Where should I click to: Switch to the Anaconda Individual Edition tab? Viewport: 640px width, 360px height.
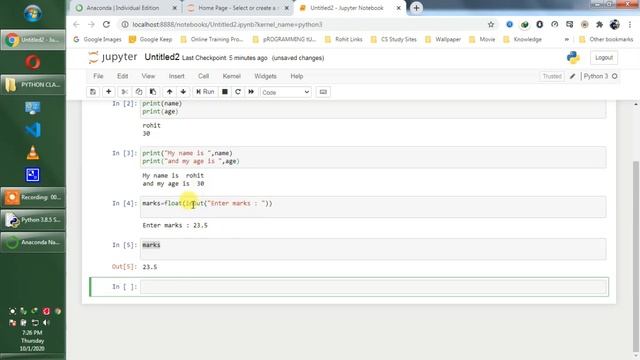tap(122, 8)
